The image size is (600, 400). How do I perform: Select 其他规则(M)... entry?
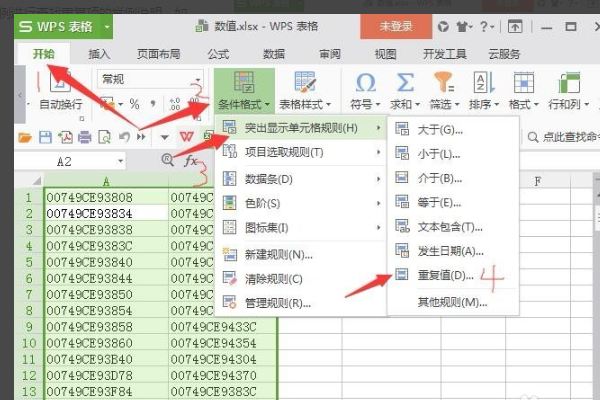(x=453, y=302)
